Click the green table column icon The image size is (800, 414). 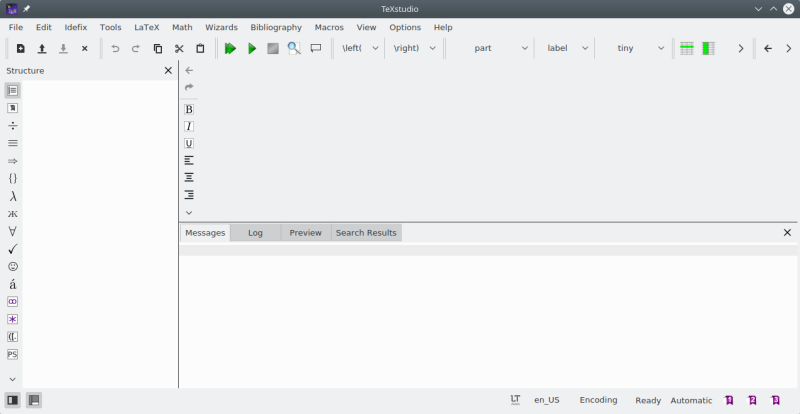pyautogui.click(x=708, y=48)
